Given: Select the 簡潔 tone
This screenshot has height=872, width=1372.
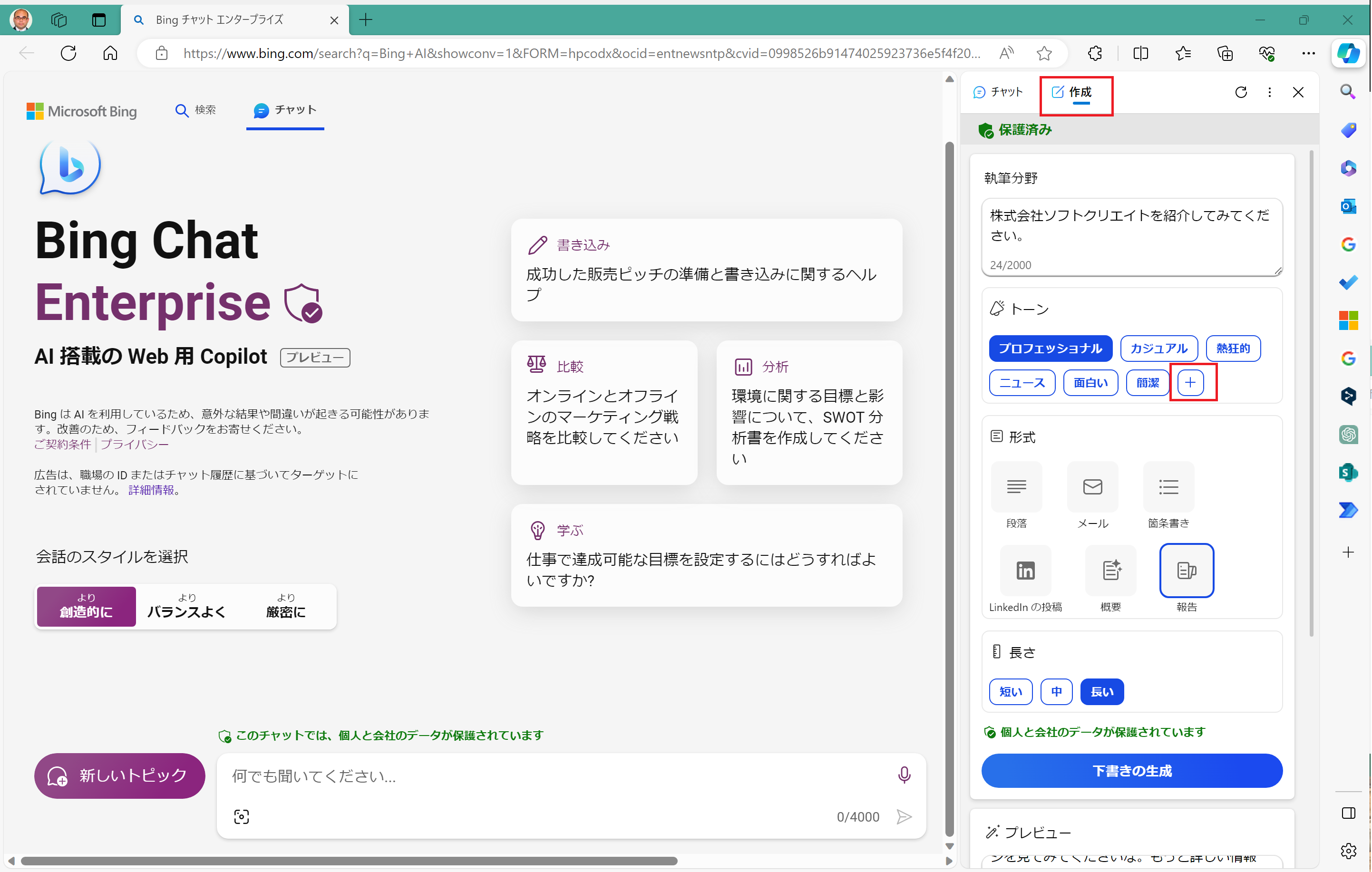Looking at the screenshot, I should 1147,383.
